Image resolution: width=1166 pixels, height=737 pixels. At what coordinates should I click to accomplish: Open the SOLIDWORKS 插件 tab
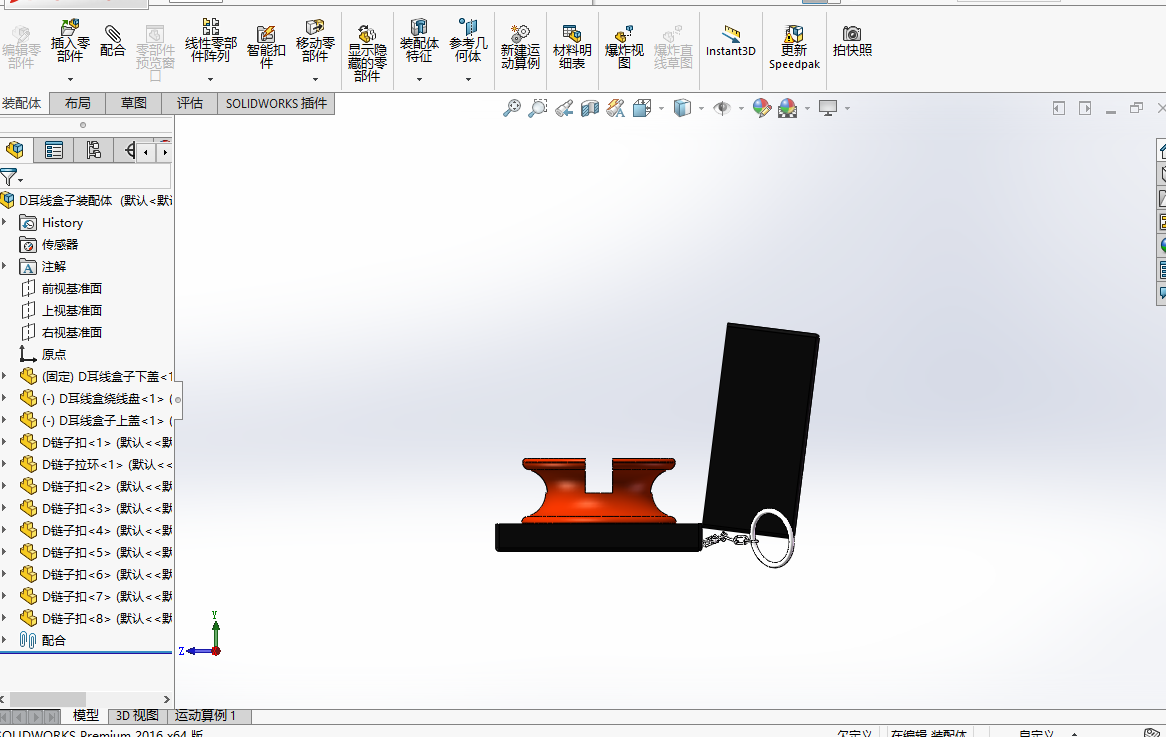277,103
